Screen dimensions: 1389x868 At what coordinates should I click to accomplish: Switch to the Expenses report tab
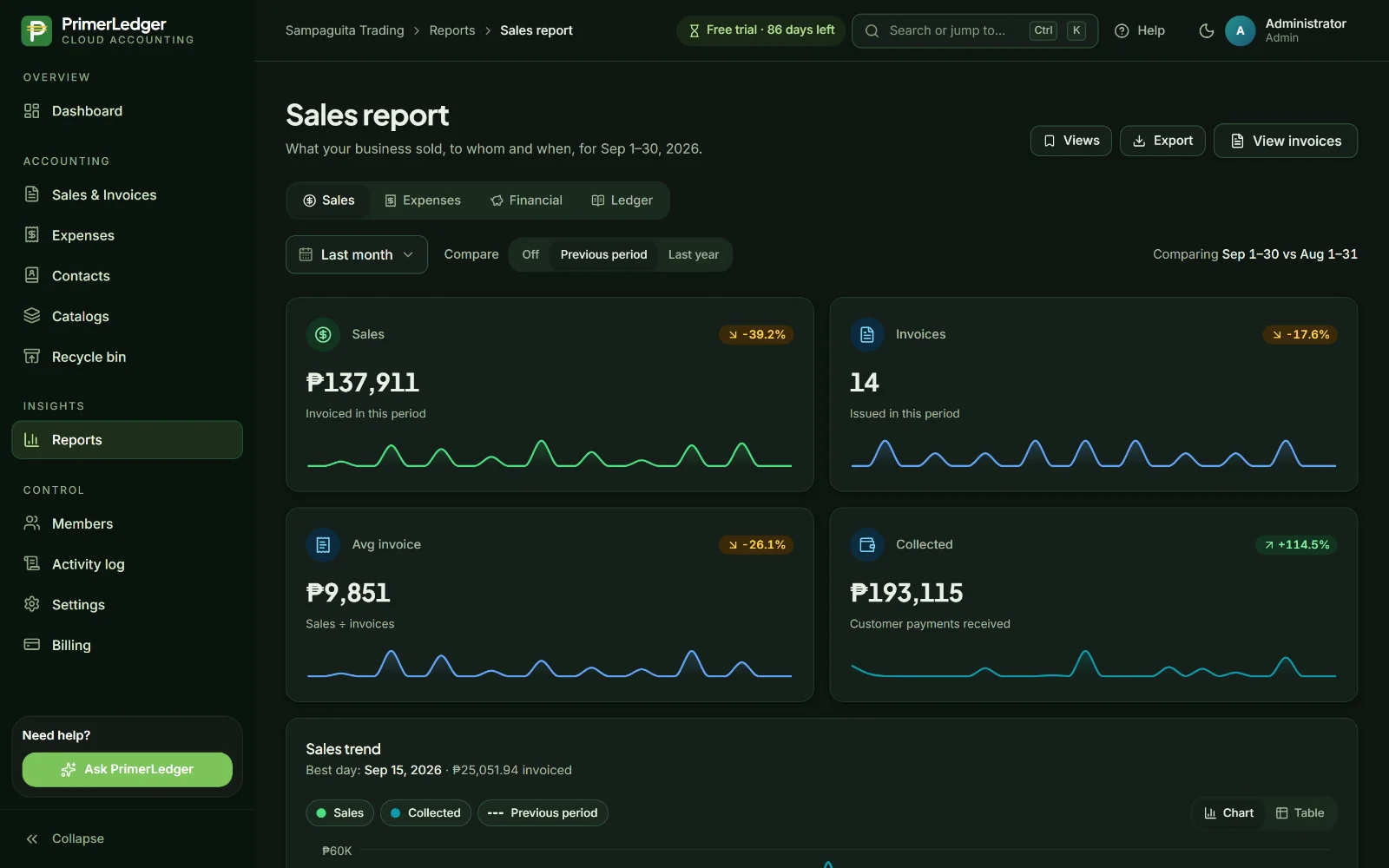point(423,201)
